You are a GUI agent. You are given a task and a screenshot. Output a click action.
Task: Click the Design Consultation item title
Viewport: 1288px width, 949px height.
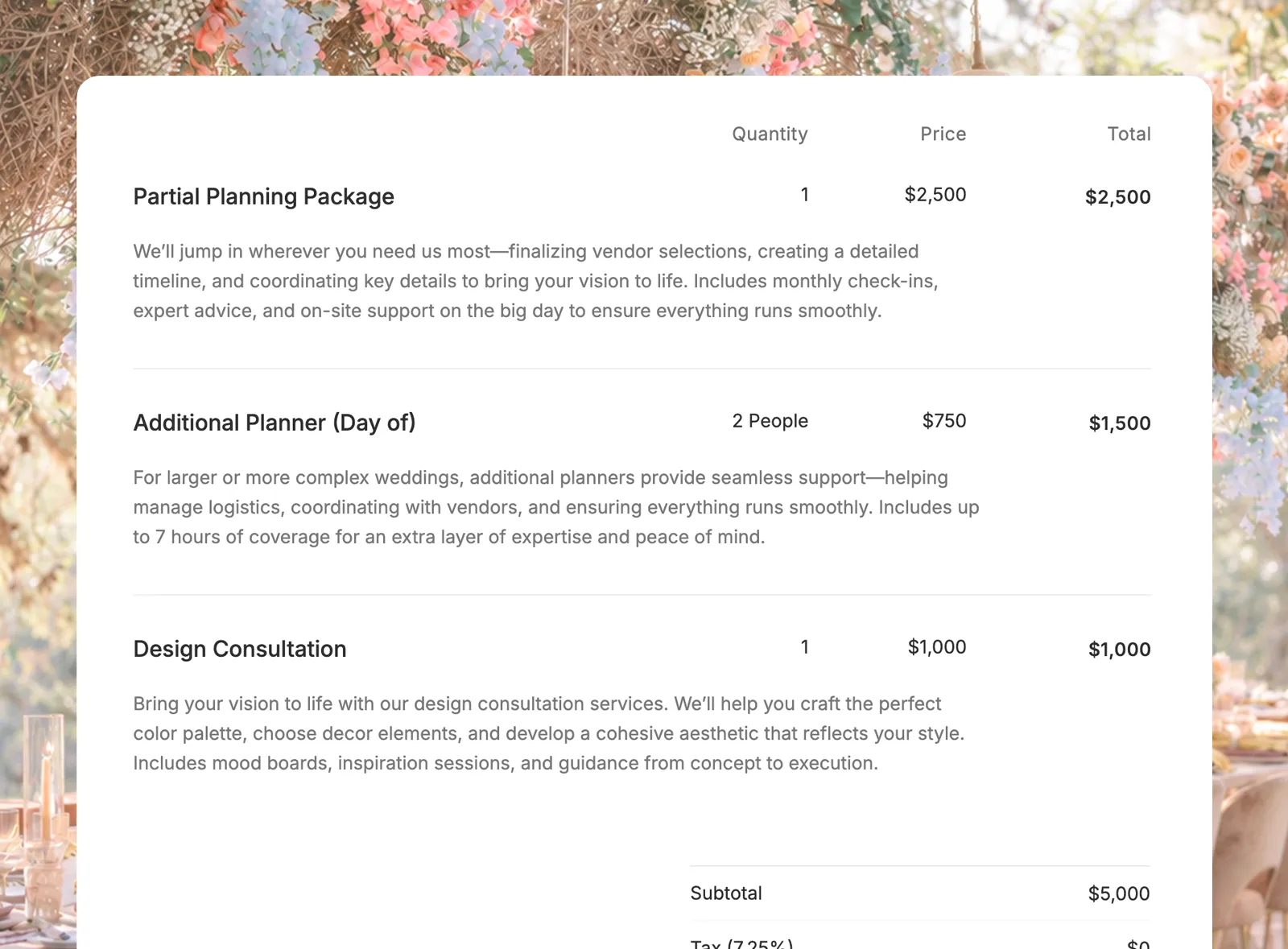pos(240,649)
